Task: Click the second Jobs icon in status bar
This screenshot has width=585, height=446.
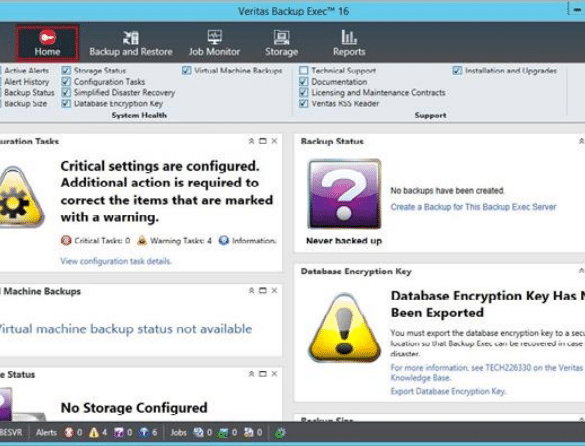Action: (223, 433)
